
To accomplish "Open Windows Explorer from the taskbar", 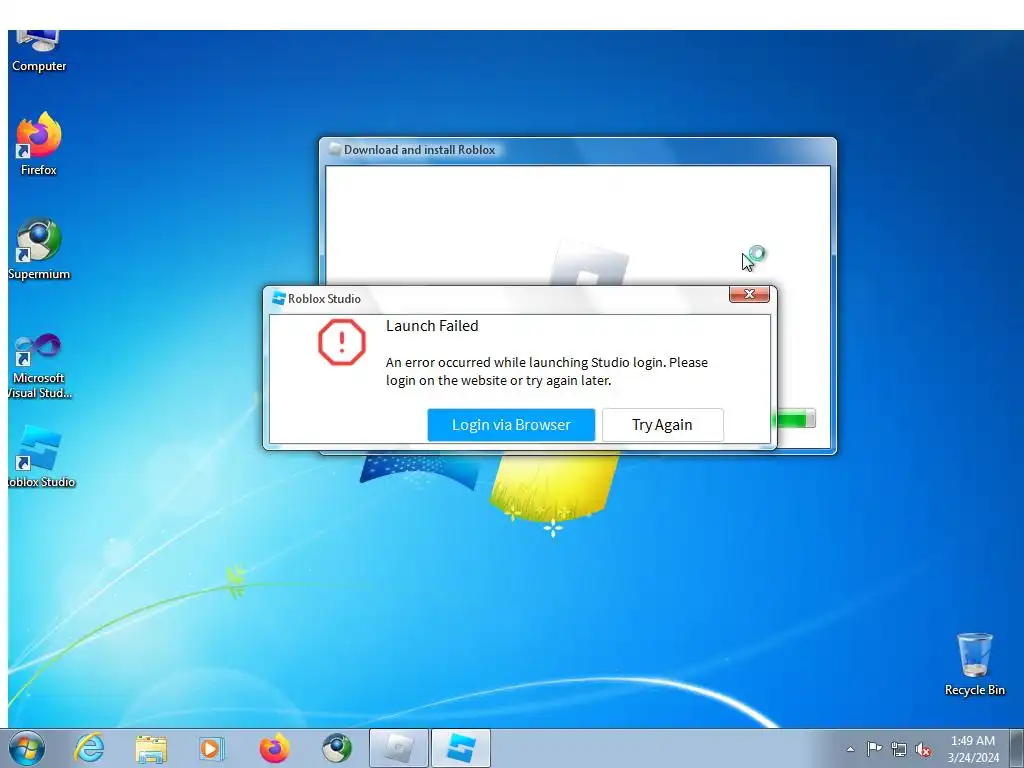I will coord(151,748).
